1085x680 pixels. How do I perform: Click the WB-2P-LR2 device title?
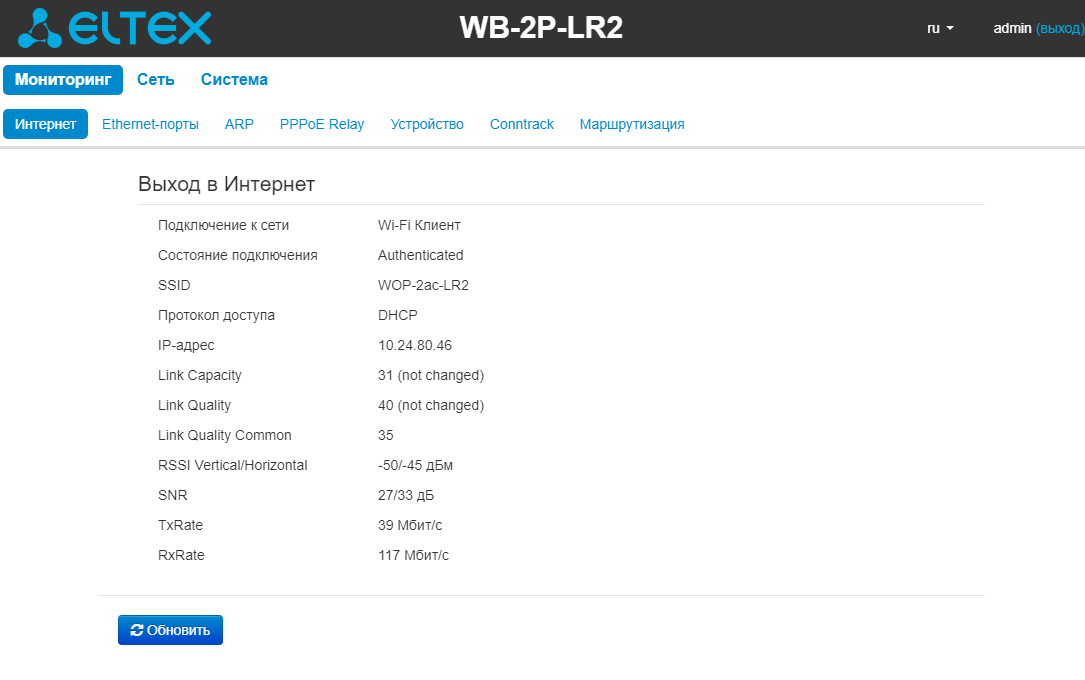(541, 28)
